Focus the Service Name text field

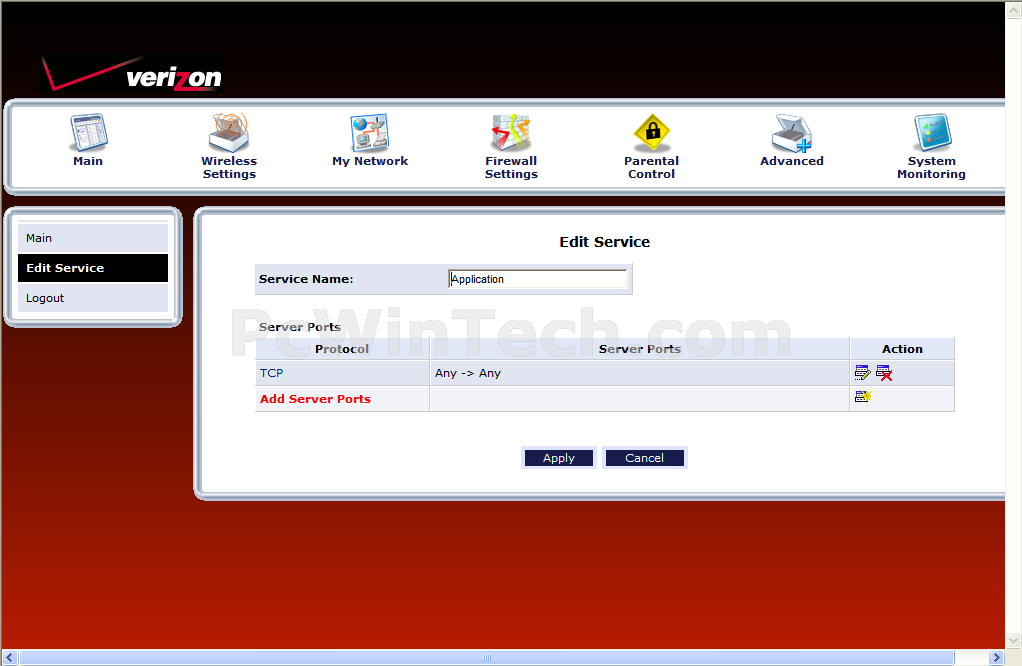pos(538,279)
